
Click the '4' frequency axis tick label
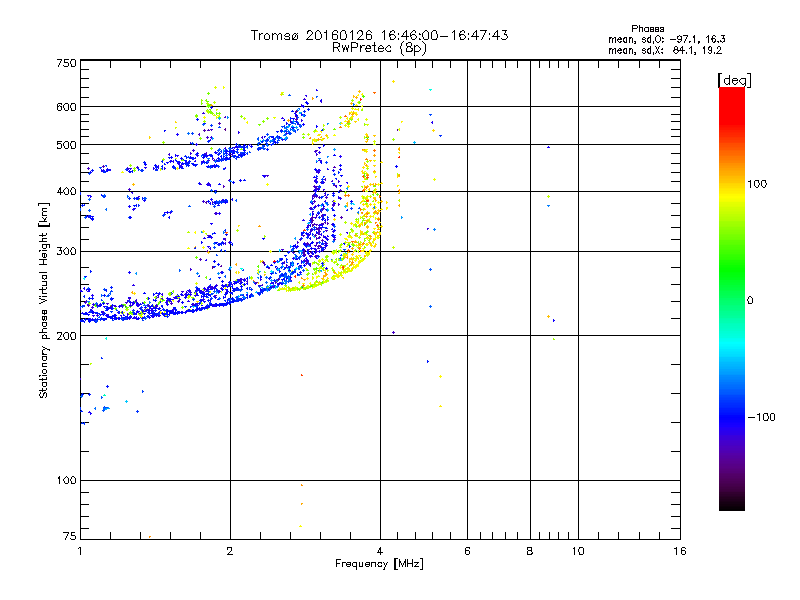tap(380, 551)
